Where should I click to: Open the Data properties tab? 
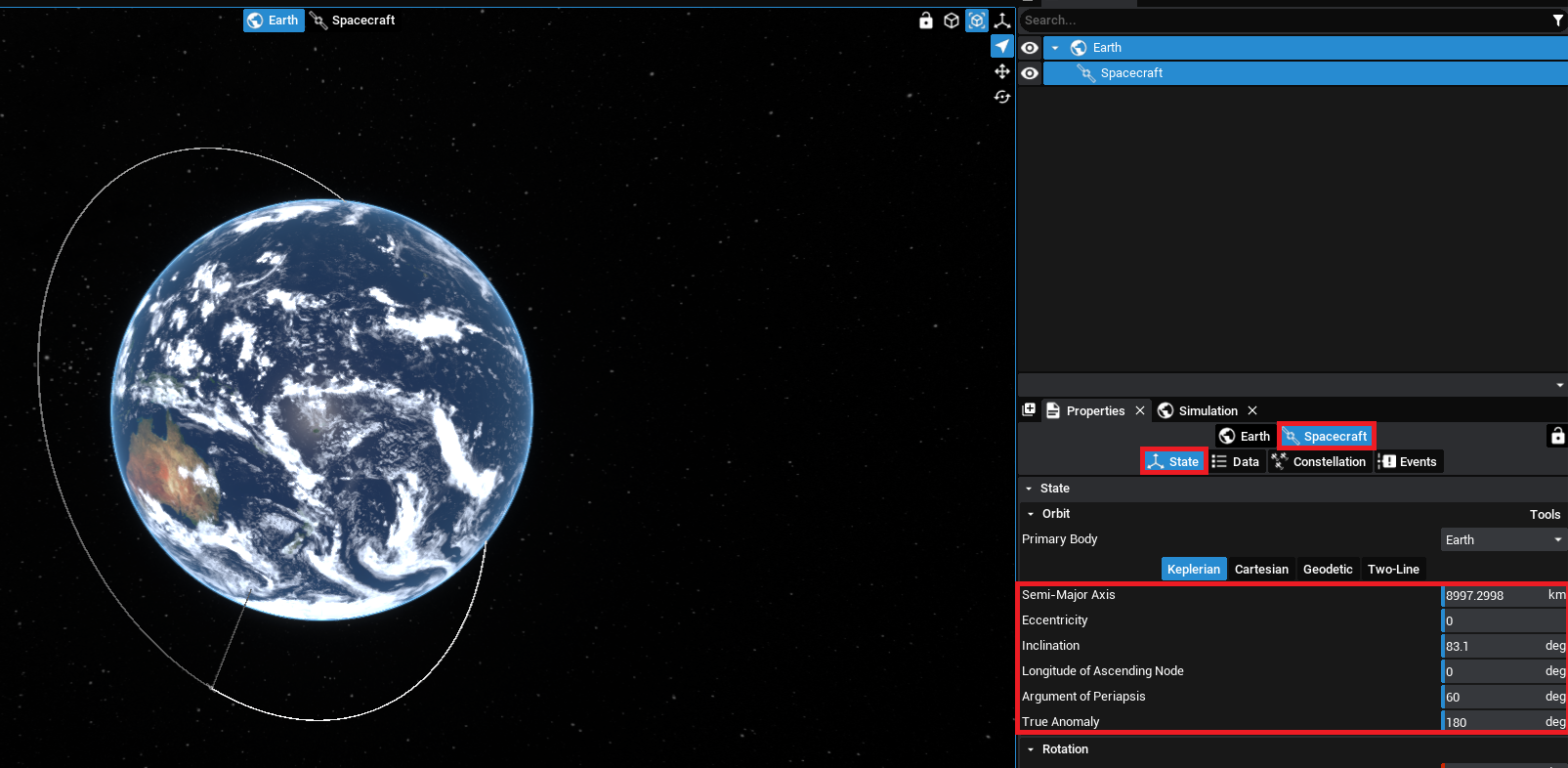[1236, 462]
